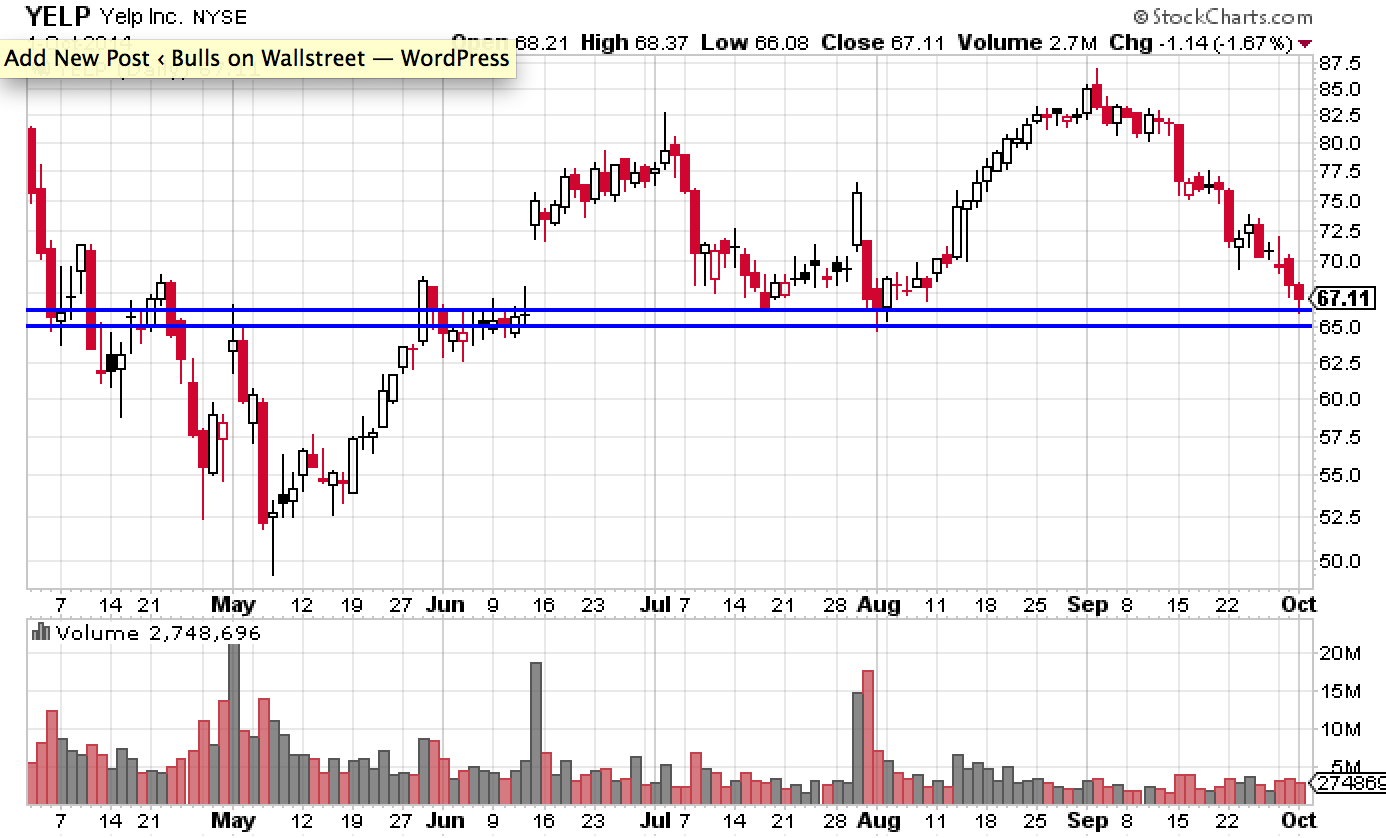Click the 70.0 price axis label

[x=1340, y=262]
